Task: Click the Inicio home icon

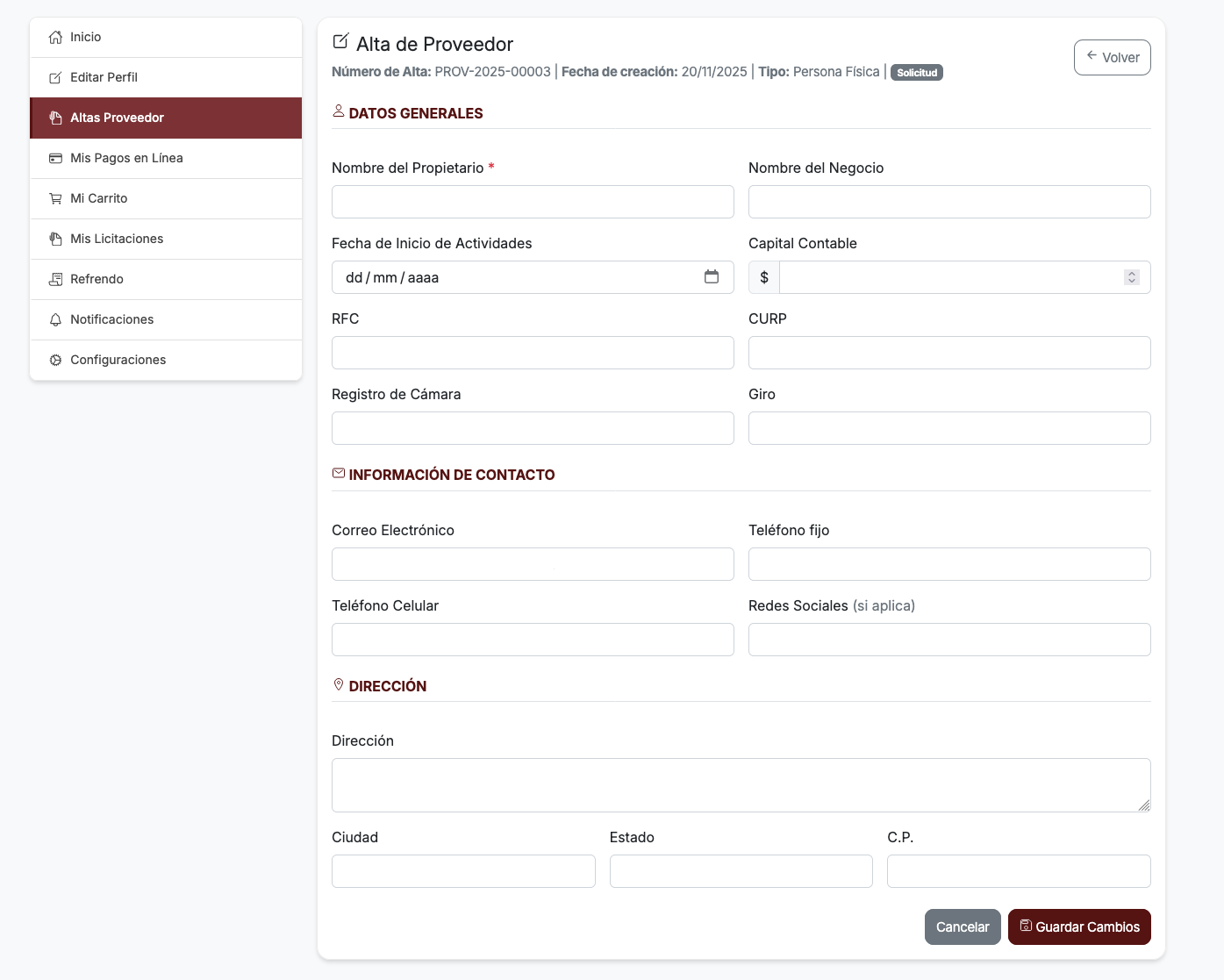Action: click(x=55, y=37)
